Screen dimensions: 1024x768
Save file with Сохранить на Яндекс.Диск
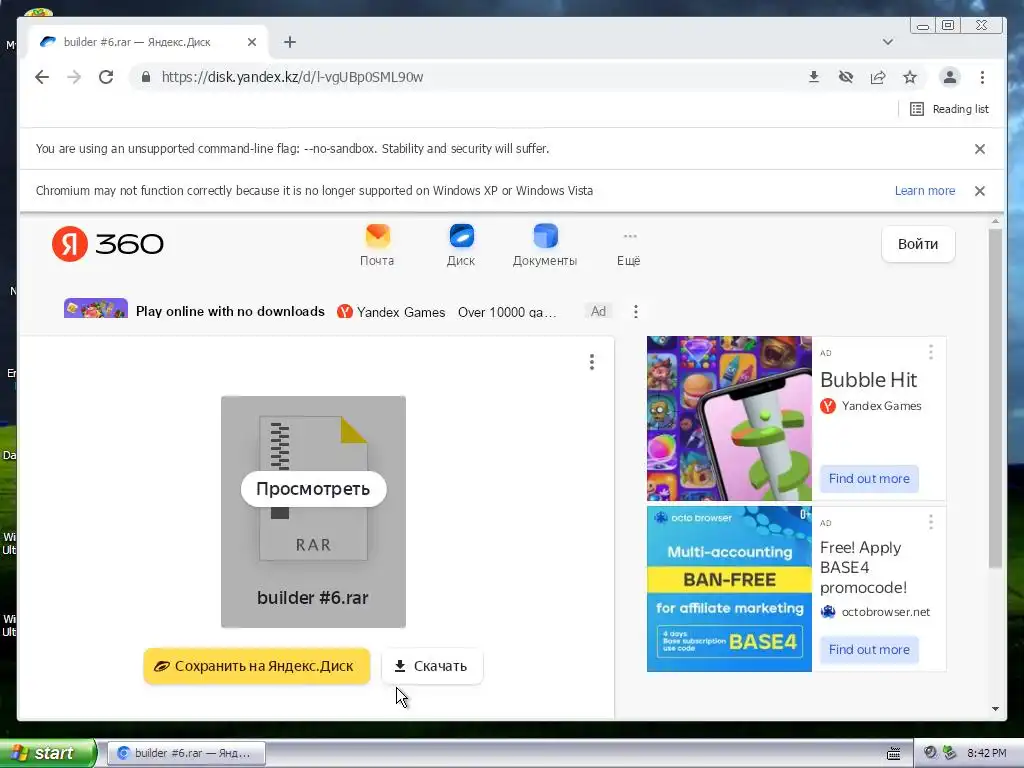pyautogui.click(x=257, y=666)
